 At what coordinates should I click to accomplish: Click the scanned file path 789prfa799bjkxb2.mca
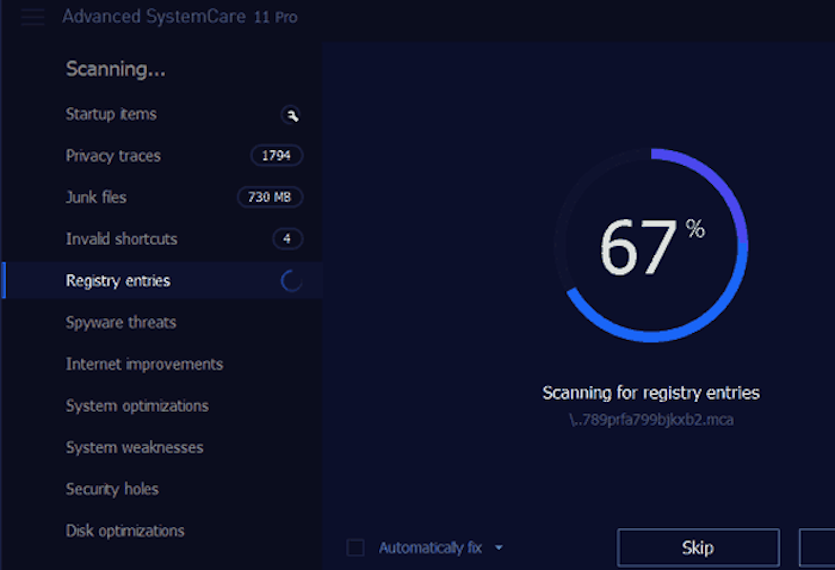click(x=651, y=420)
